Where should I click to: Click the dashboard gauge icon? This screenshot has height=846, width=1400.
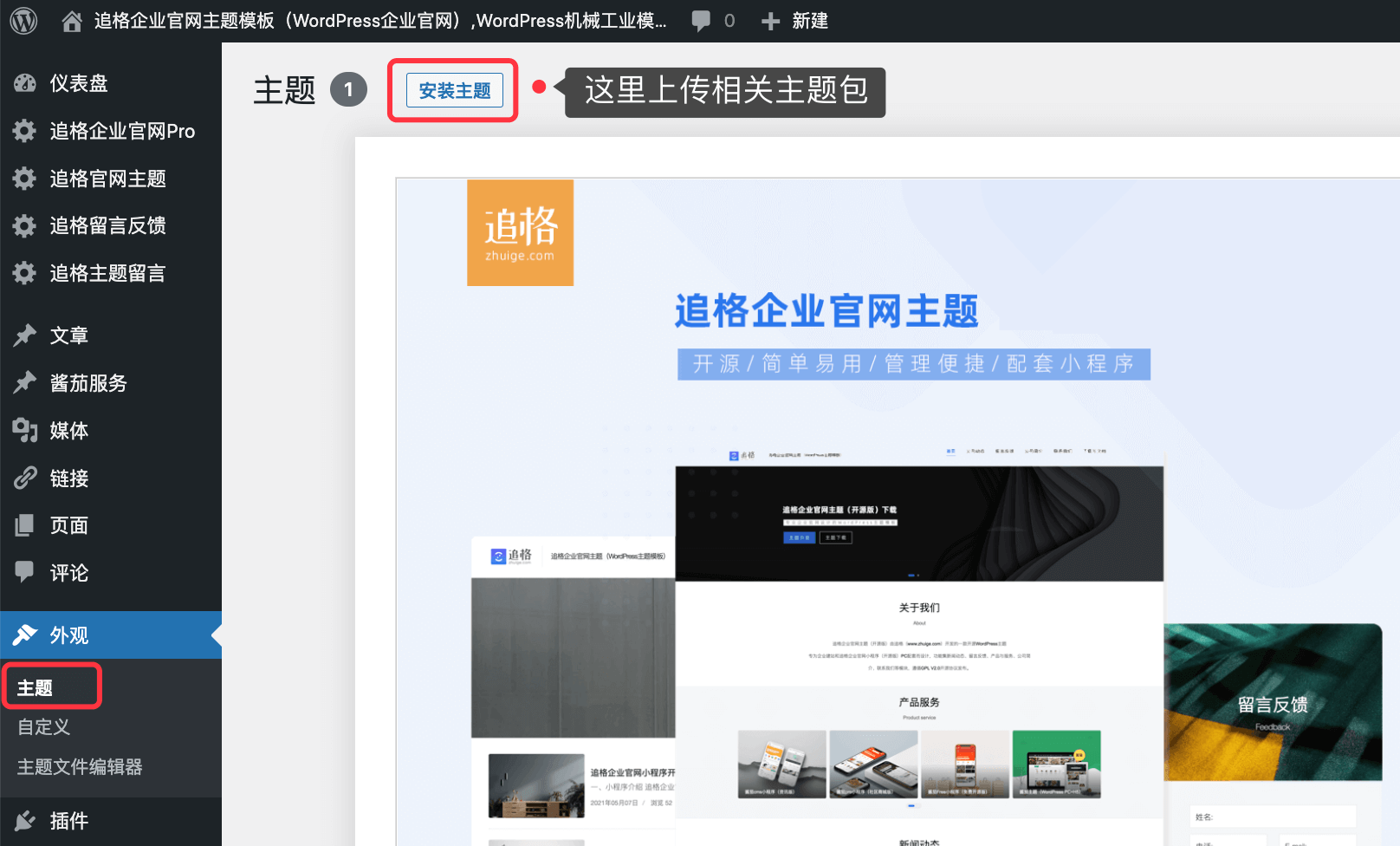(25, 83)
